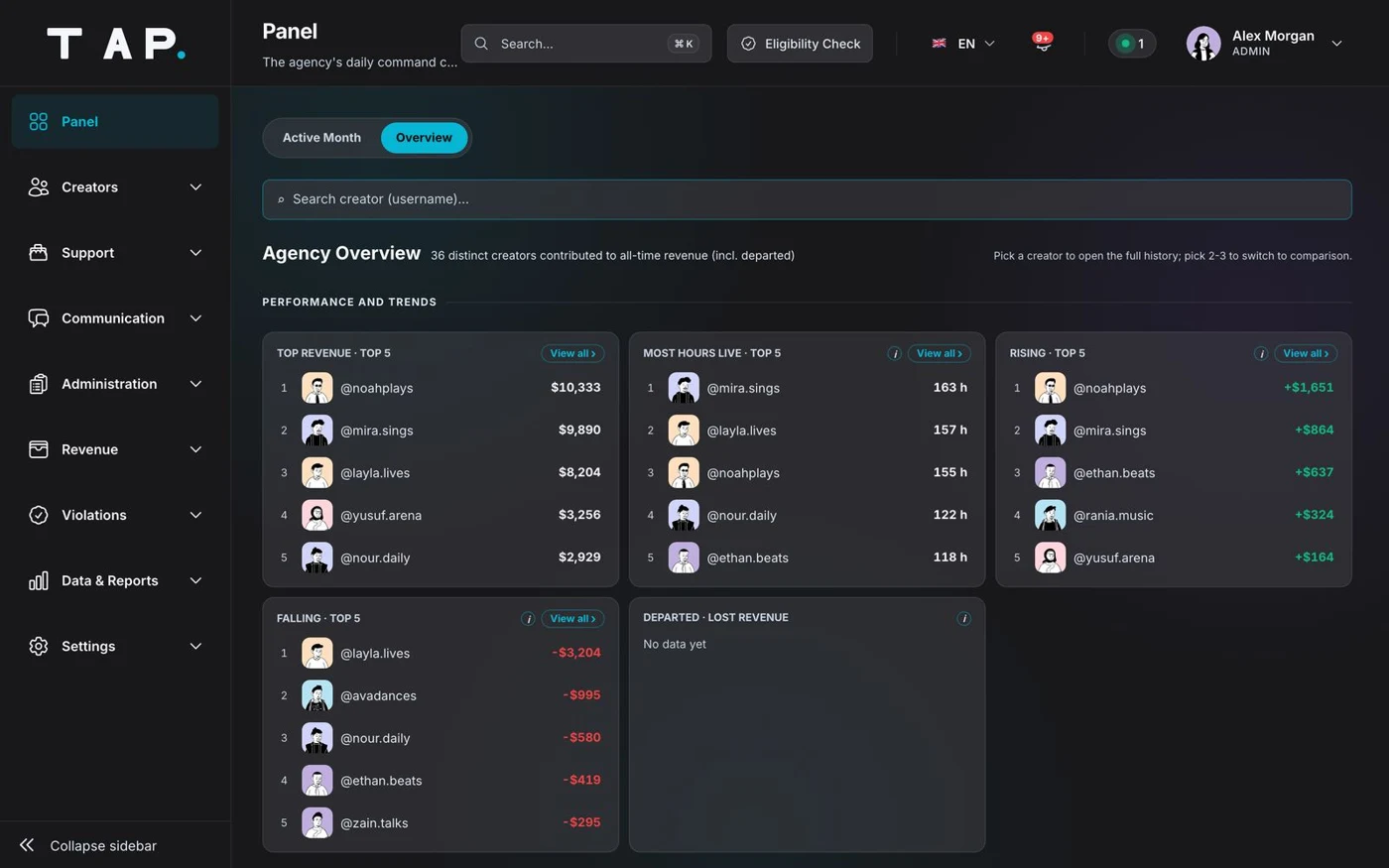Click the Search creator username field
This screenshot has width=1389, height=868.
[807, 199]
